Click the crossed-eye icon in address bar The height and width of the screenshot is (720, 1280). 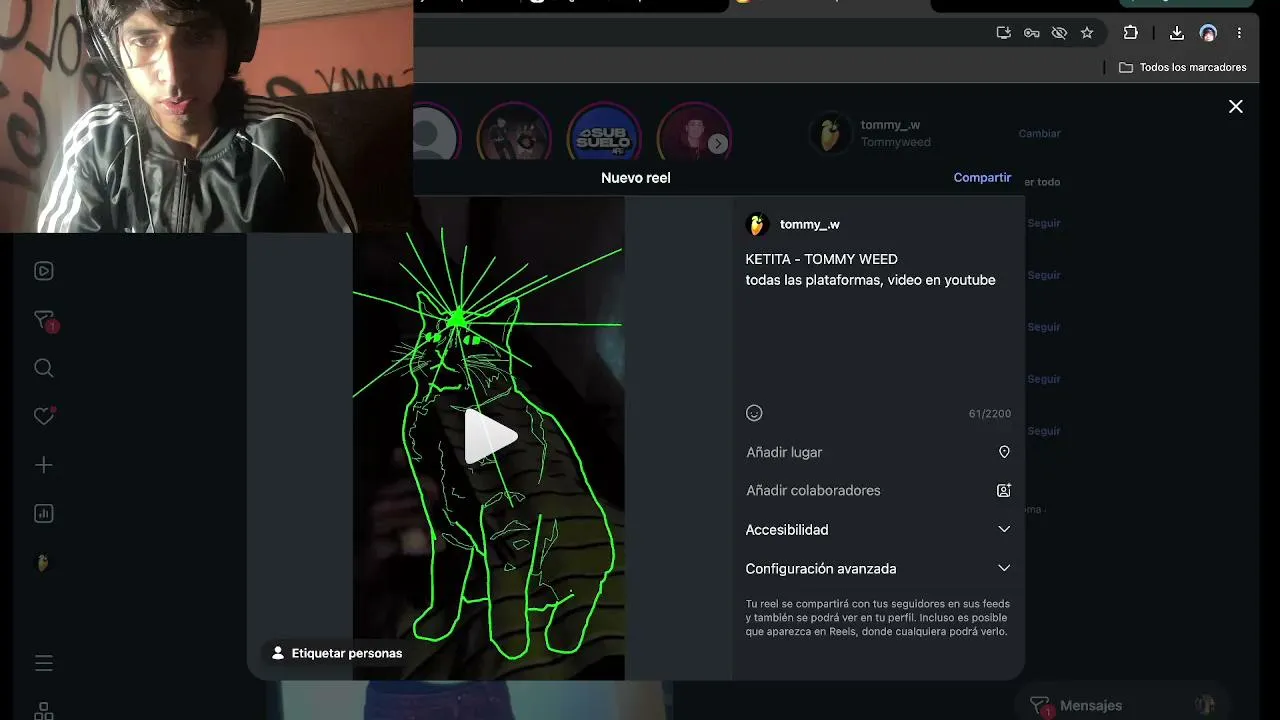pyautogui.click(x=1059, y=33)
